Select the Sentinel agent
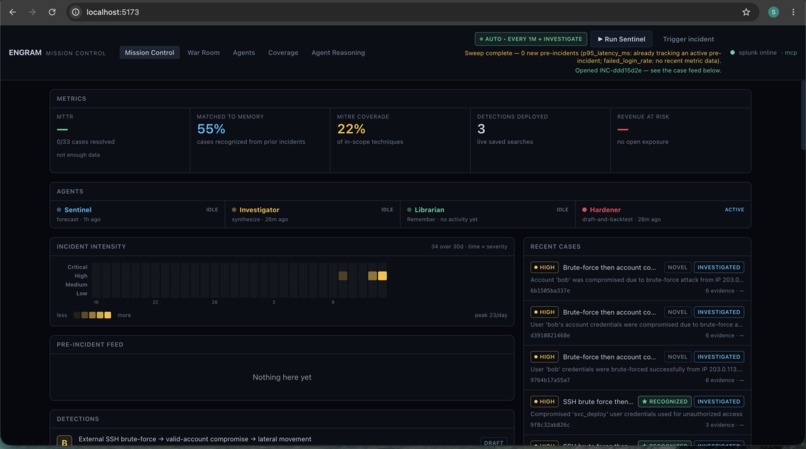 pyautogui.click(x=137, y=214)
